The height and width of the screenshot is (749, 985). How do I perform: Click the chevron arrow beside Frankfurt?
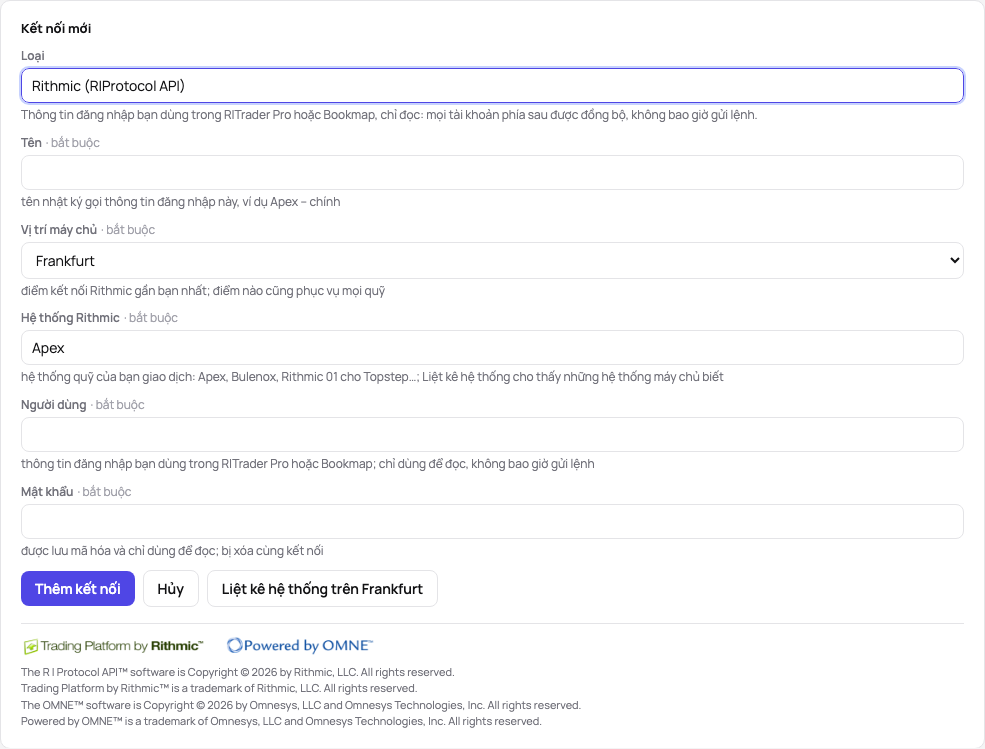click(954, 260)
